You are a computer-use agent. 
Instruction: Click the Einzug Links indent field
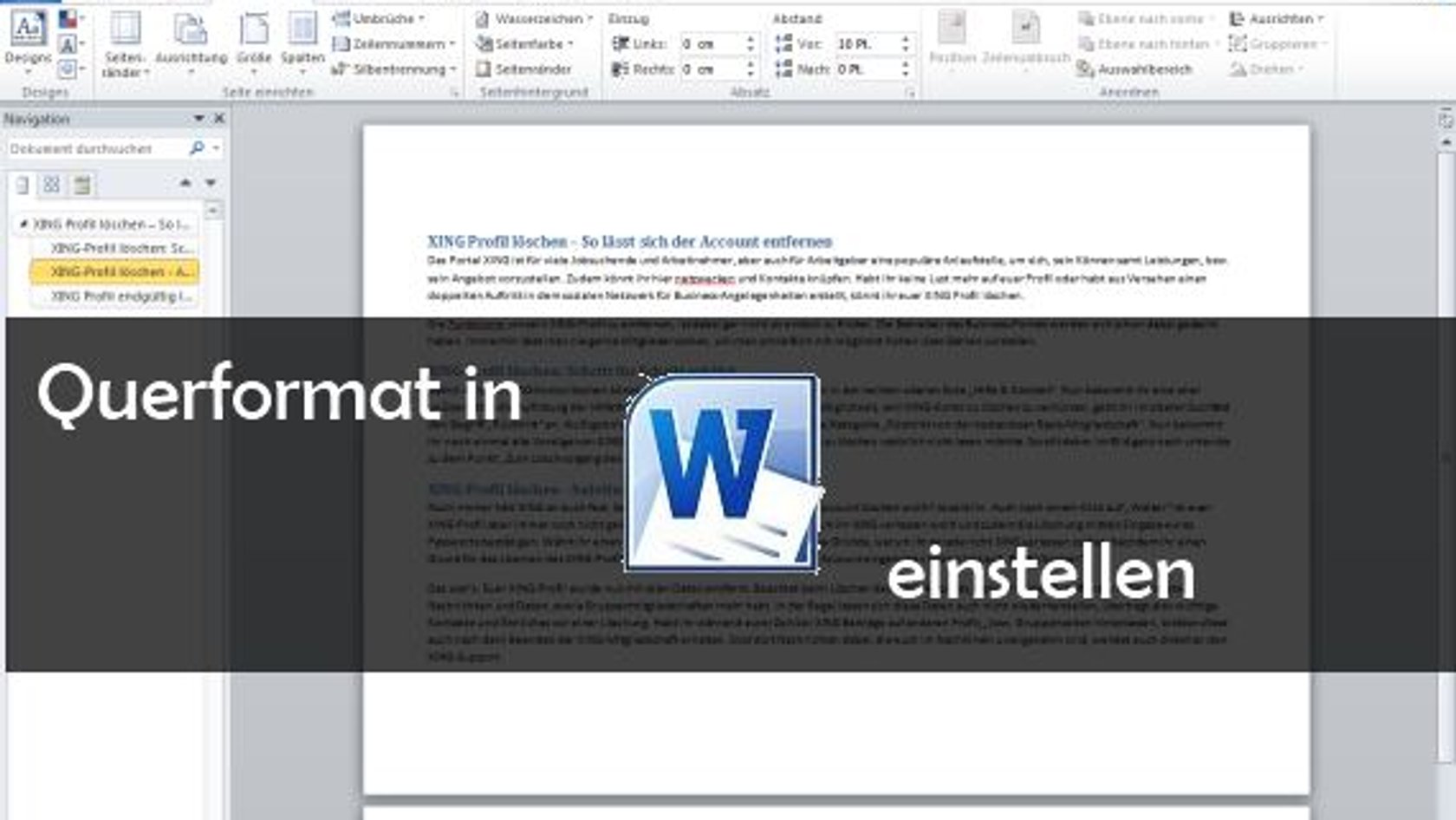coord(711,43)
